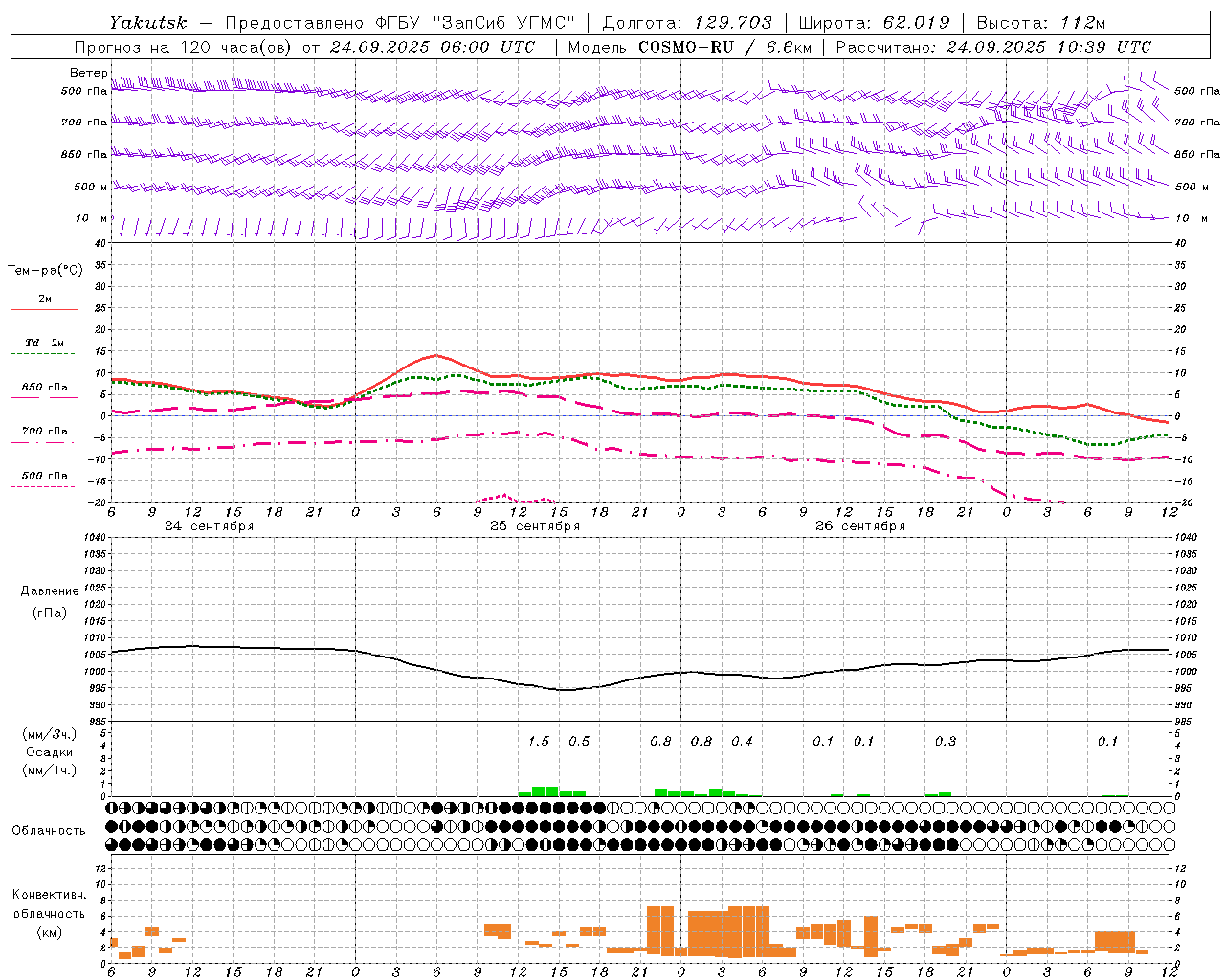Click the "Рассчитано: 24.09.2025 10:39 UTC" timestamp

point(993,47)
